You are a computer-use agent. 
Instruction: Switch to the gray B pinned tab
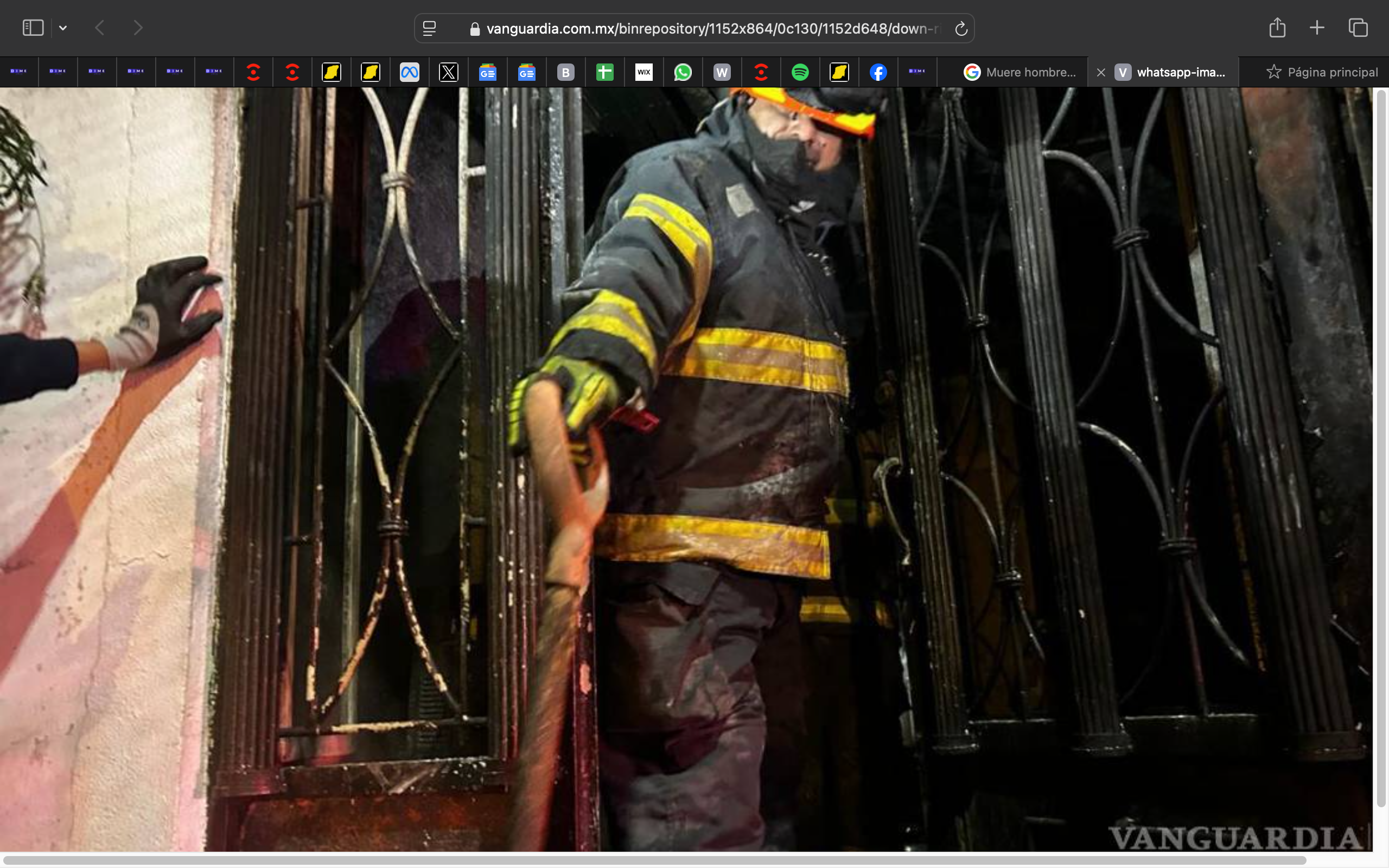[565, 72]
